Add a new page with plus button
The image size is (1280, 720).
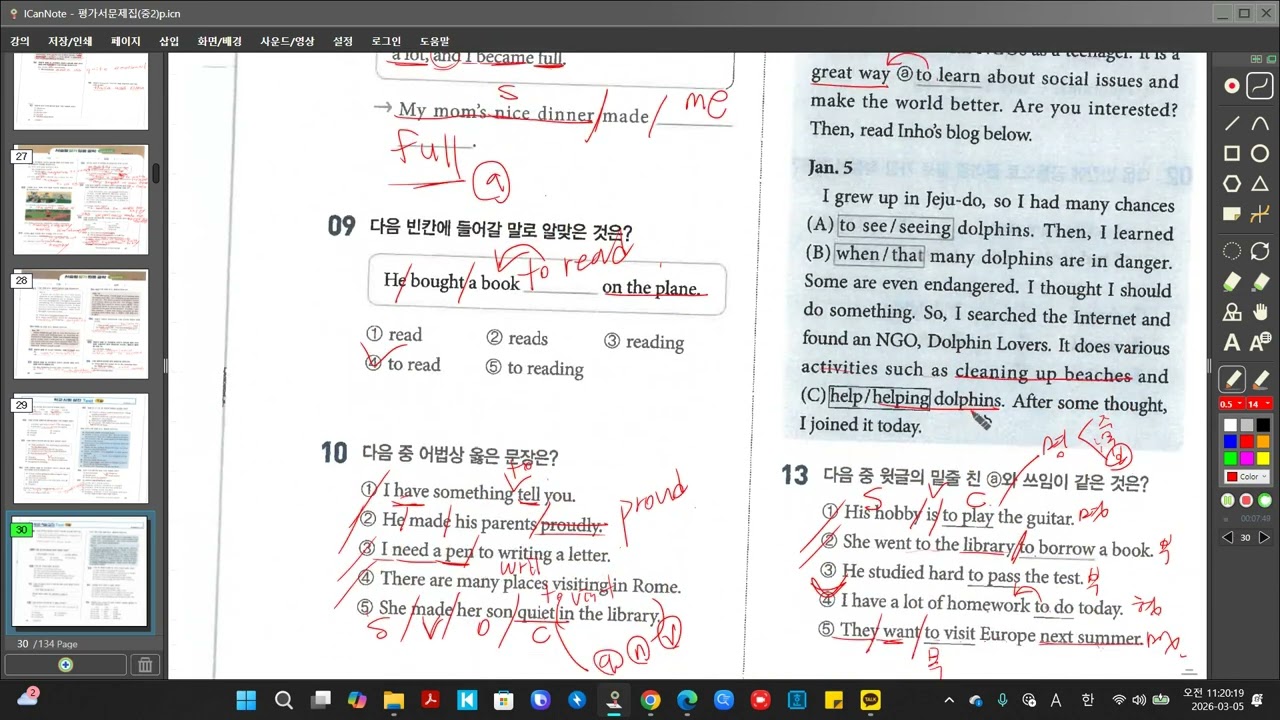coord(65,665)
